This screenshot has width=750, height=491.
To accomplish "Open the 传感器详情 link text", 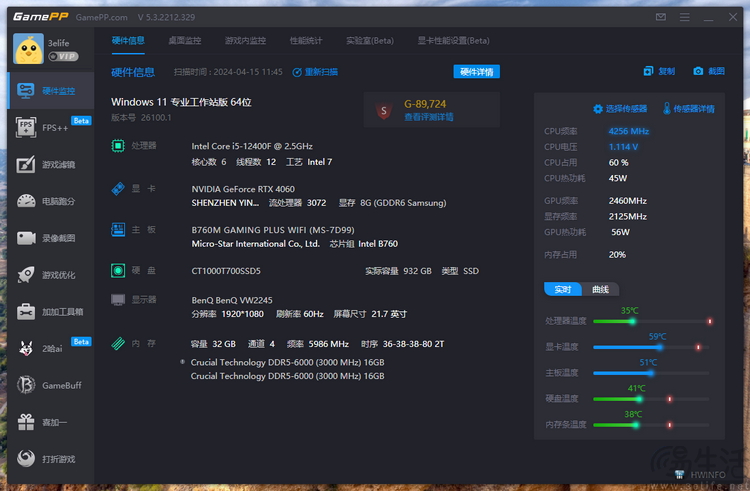I will click(x=694, y=109).
